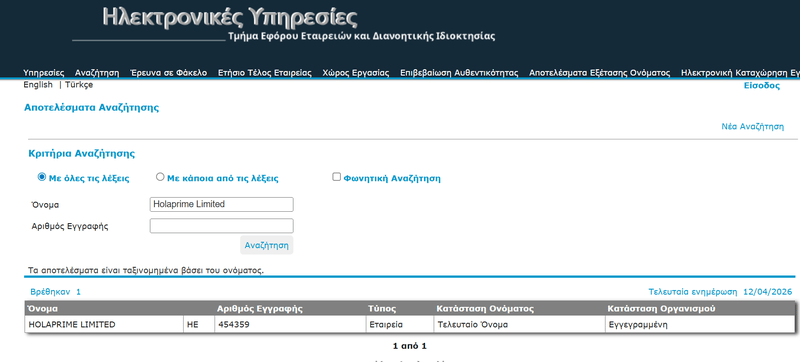
Task: Click the Ηλεκτρονικές Υπηρεσίες site title
Action: click(230, 17)
